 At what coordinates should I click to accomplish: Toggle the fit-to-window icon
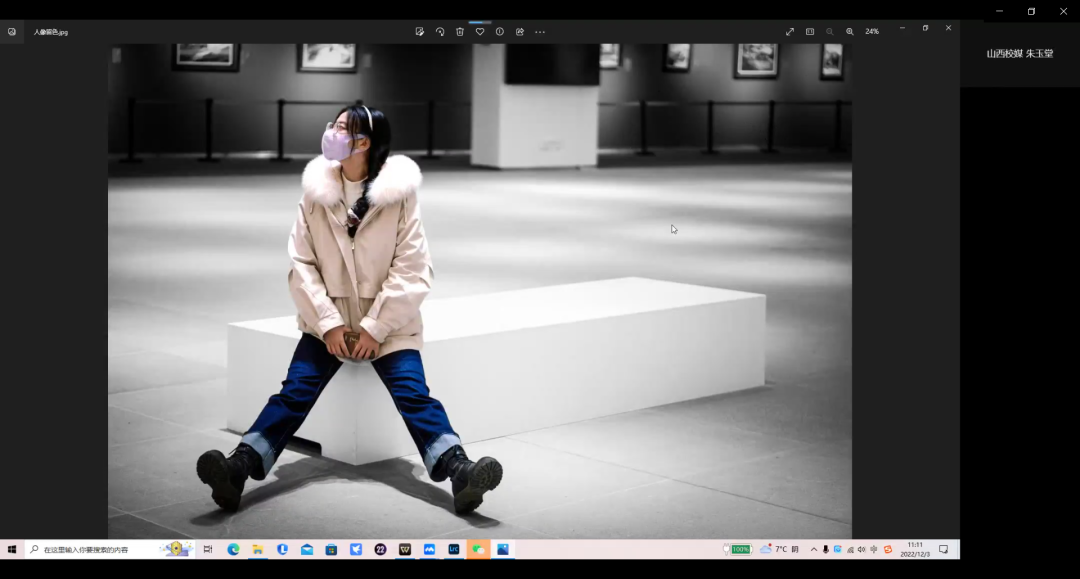pyautogui.click(x=810, y=32)
